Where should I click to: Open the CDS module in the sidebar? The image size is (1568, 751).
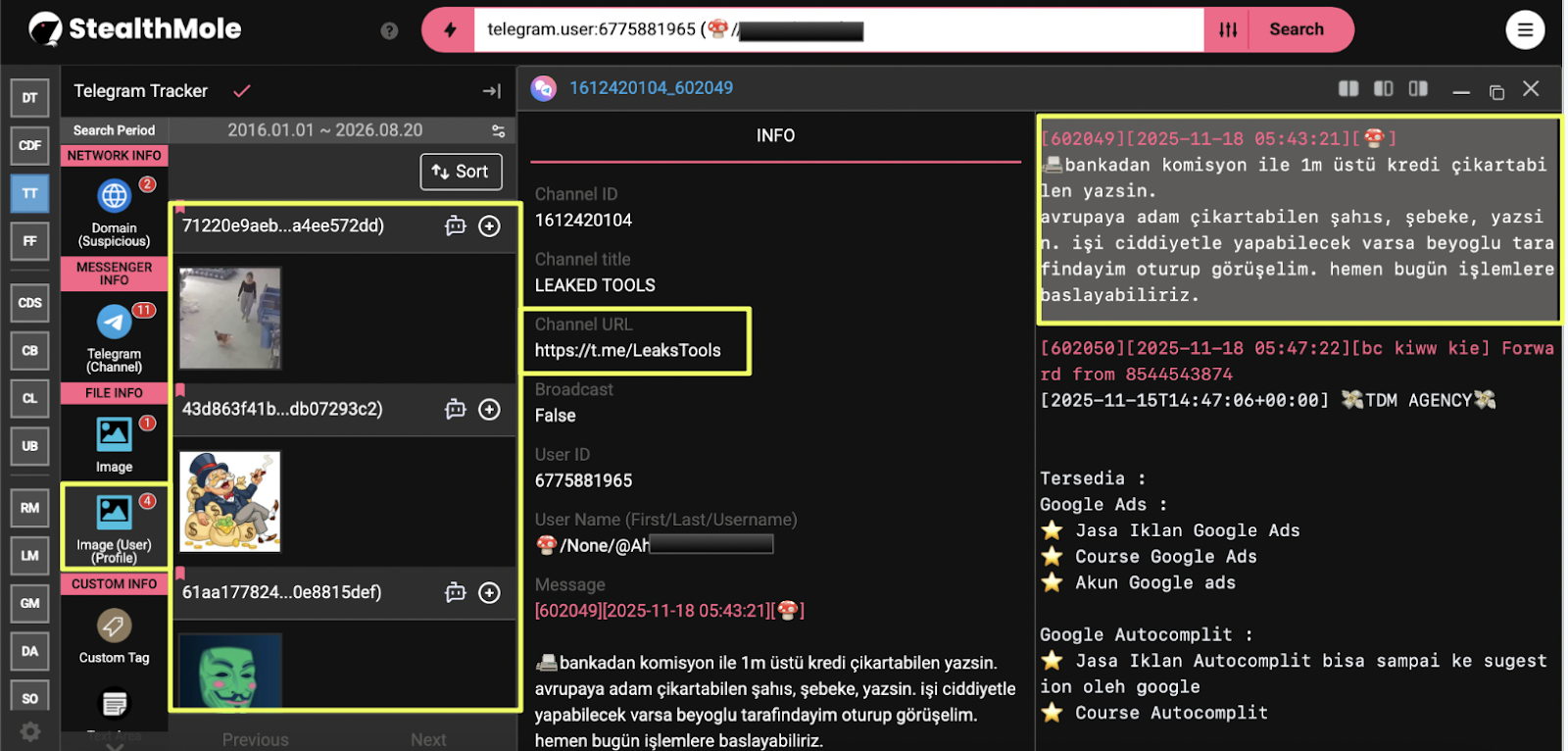(x=30, y=303)
